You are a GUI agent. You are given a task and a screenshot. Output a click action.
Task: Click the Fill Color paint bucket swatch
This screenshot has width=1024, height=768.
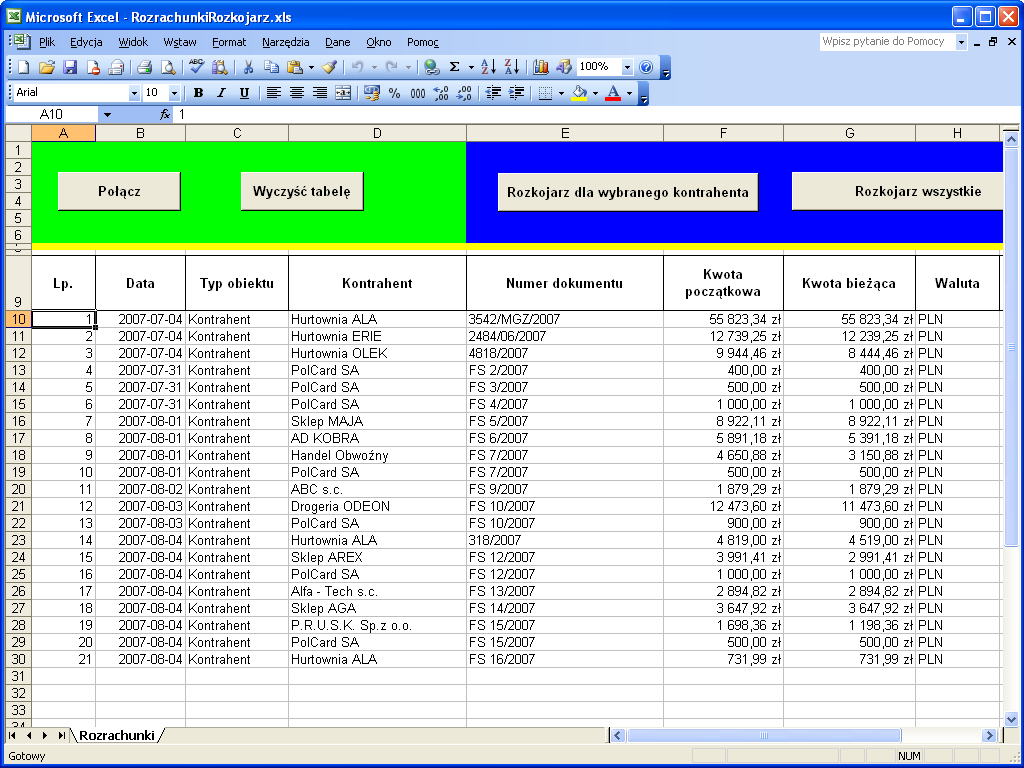point(578,93)
